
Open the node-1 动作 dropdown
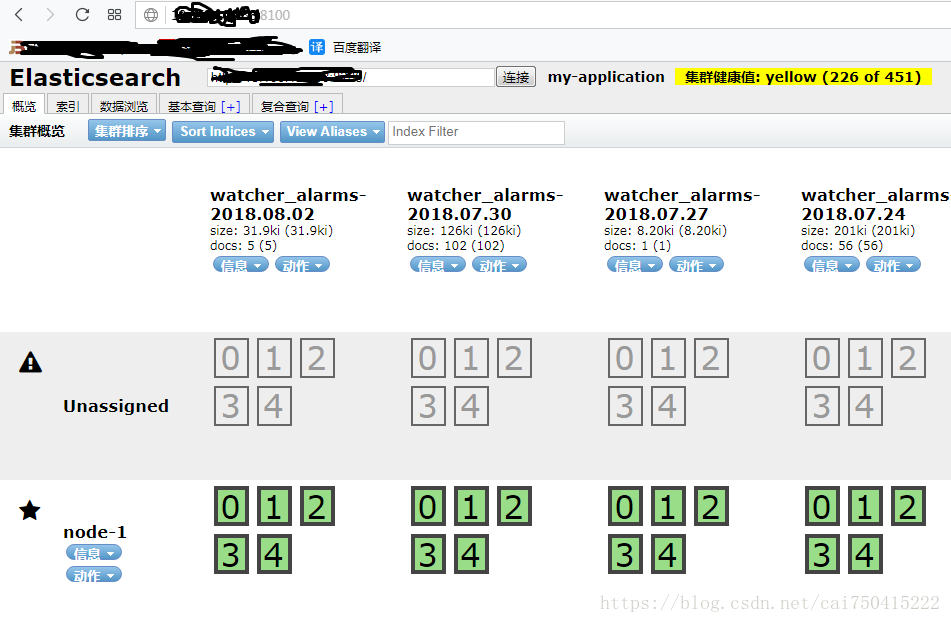94,575
